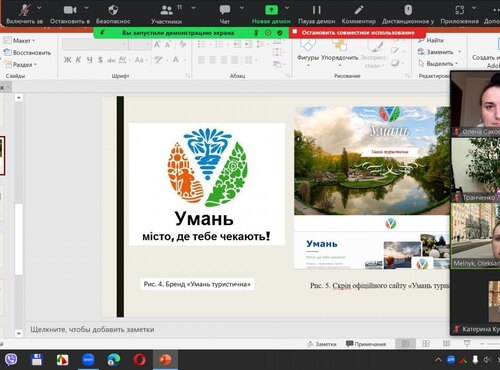Center text in paragraph group

tap(213, 60)
